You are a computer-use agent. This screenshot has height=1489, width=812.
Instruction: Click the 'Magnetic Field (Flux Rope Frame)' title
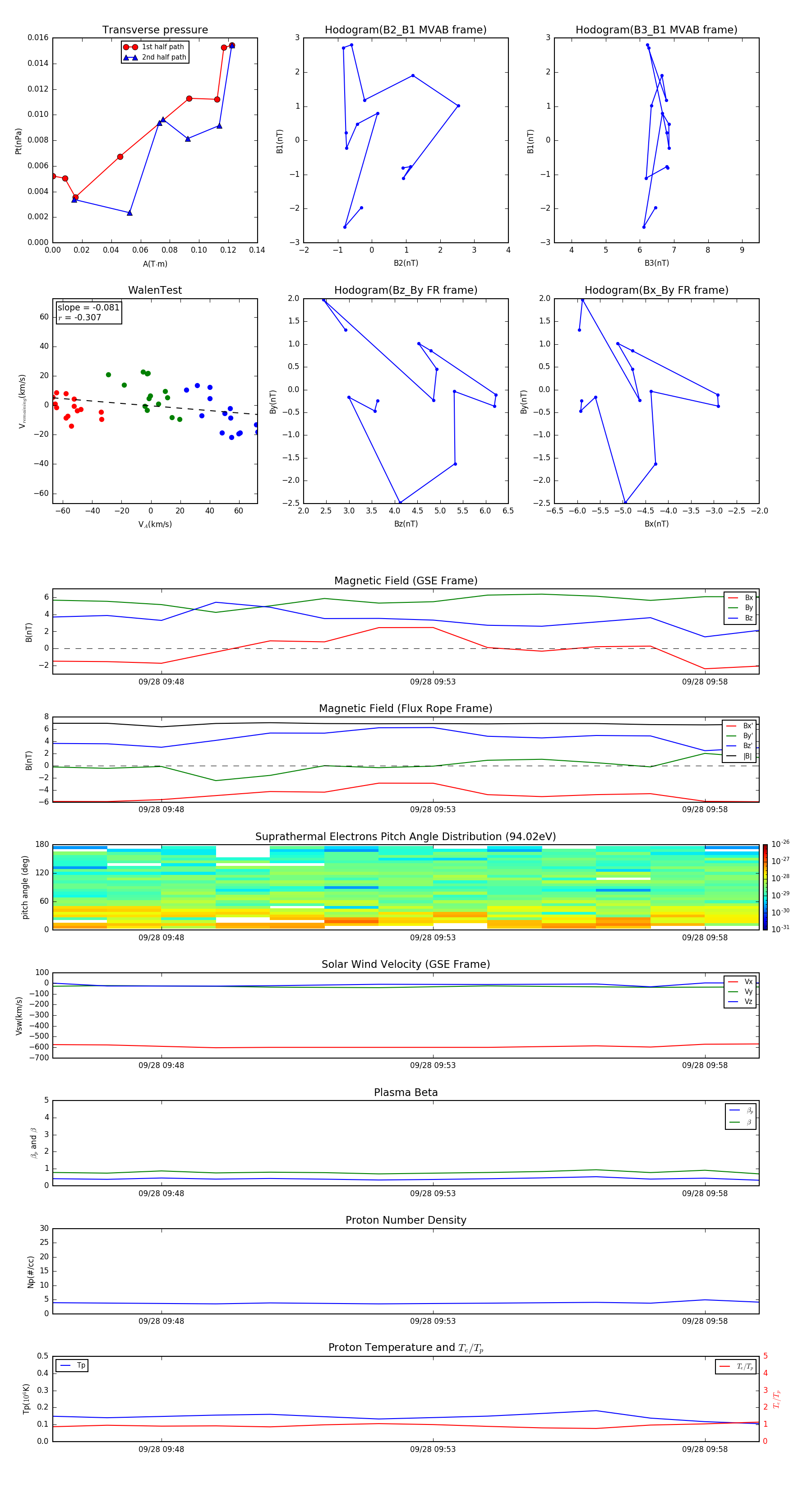pos(406,708)
